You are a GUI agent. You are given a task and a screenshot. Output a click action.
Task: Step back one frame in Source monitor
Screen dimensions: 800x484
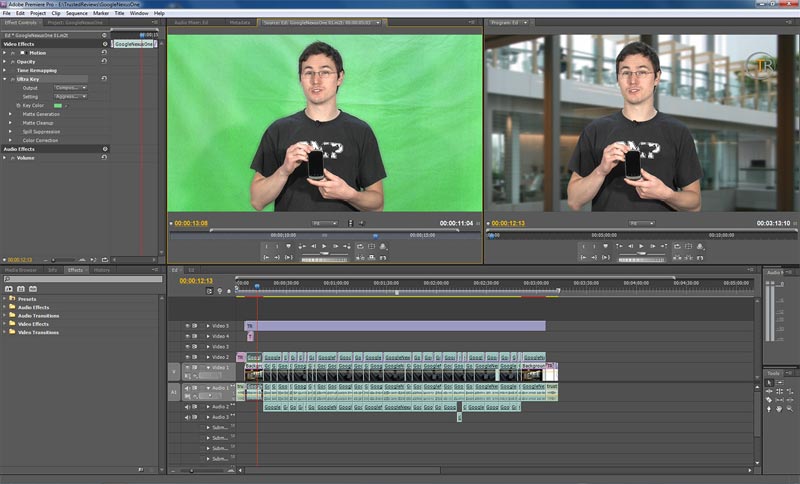coord(313,246)
